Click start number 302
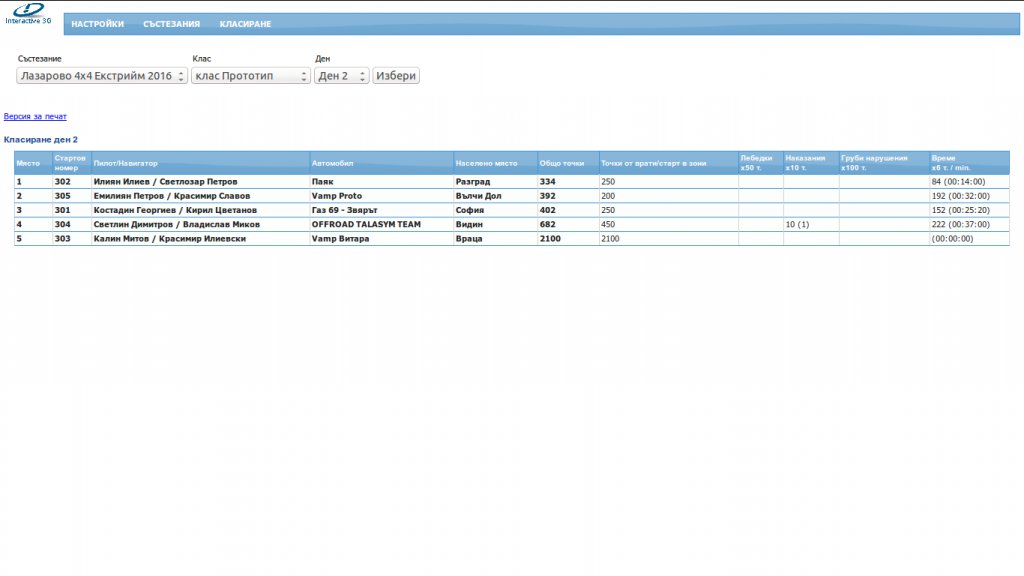The image size is (1024, 576). [63, 182]
